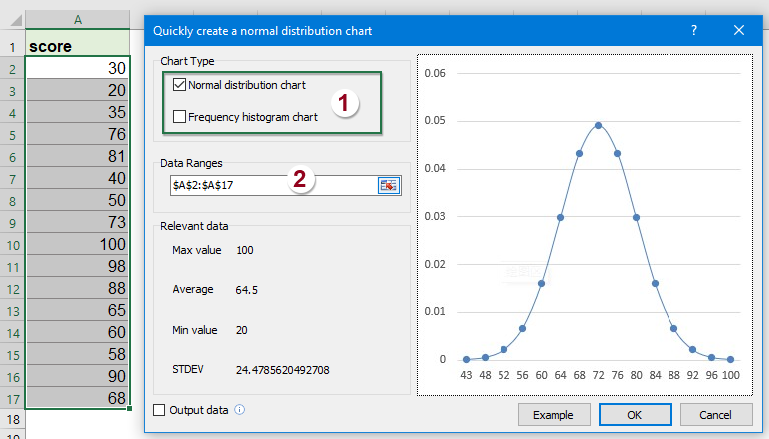This screenshot has height=439, width=769.
Task: Click cell containing value 100
Action: tap(78, 244)
